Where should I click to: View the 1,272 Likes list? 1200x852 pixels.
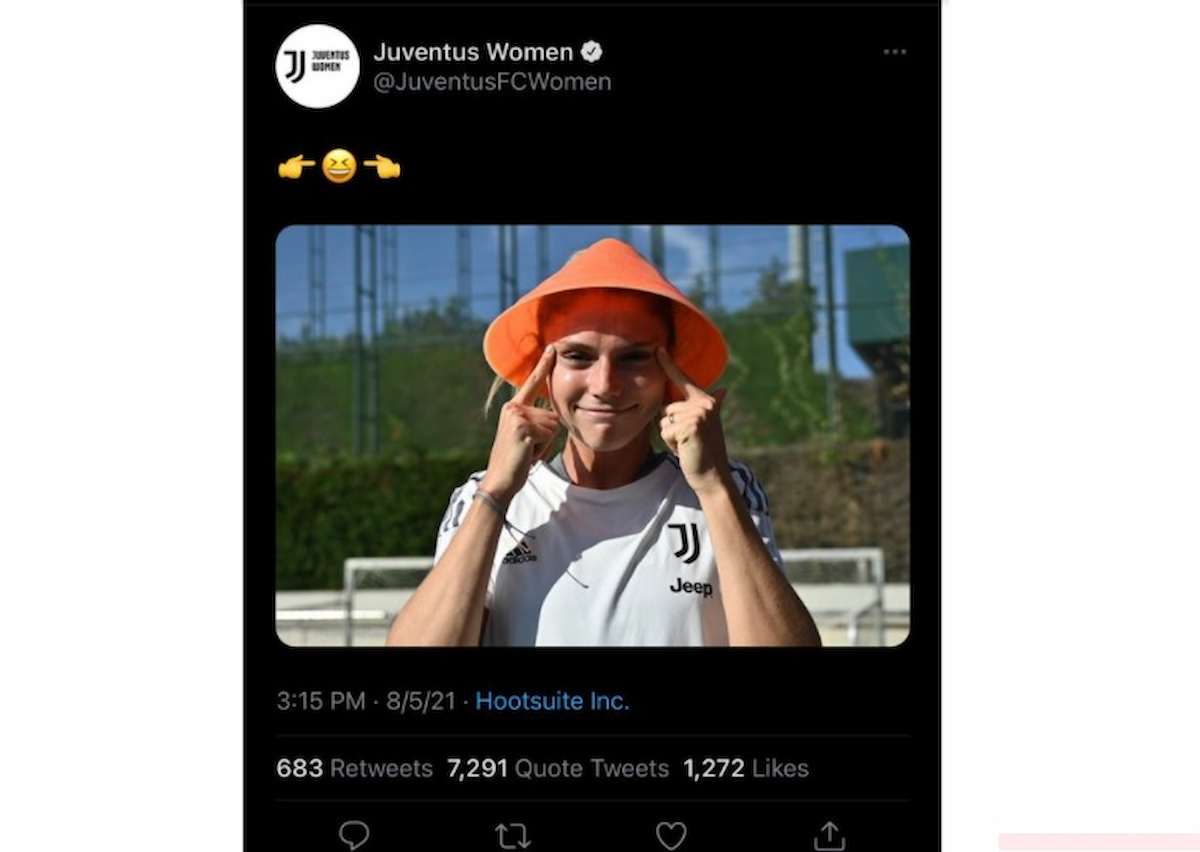[x=745, y=768]
